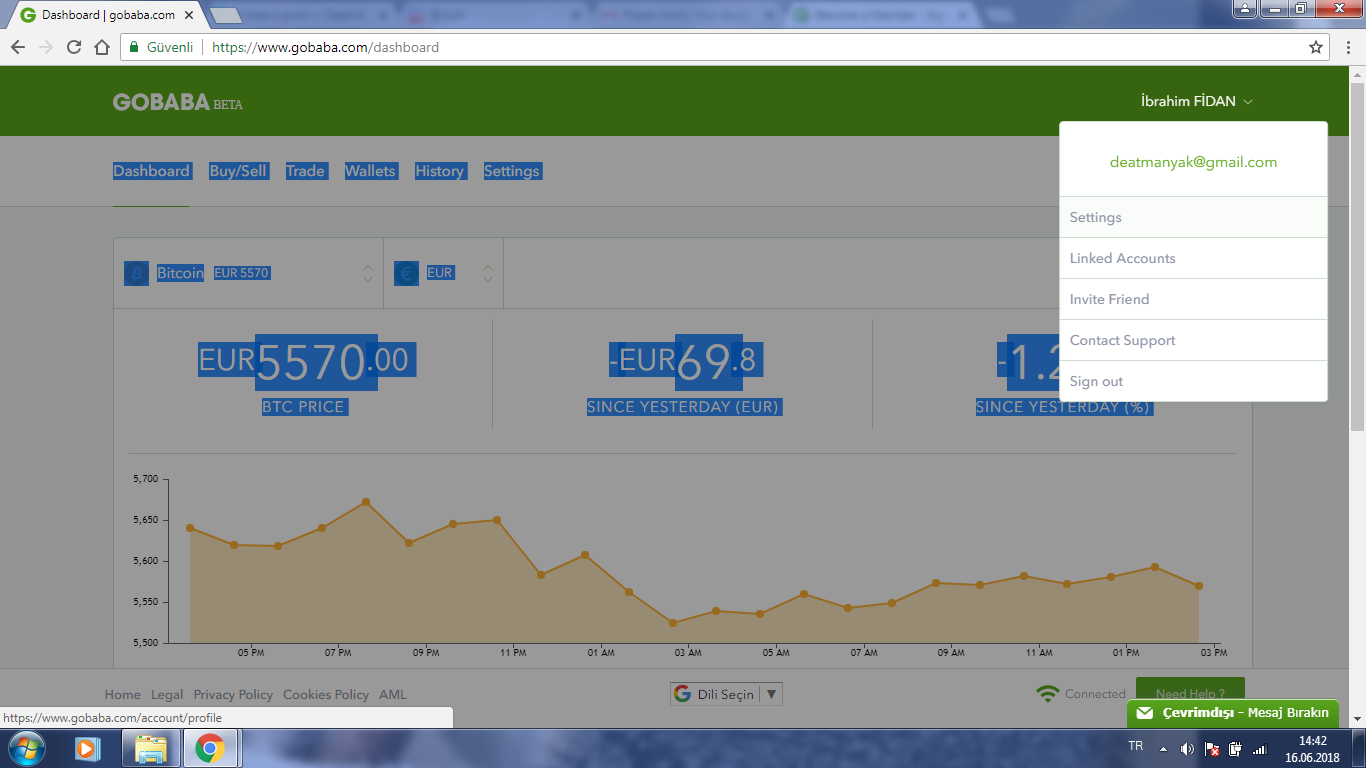Screen dimensions: 1366x768
Task: Open File Explorer from taskbar
Action: point(150,748)
